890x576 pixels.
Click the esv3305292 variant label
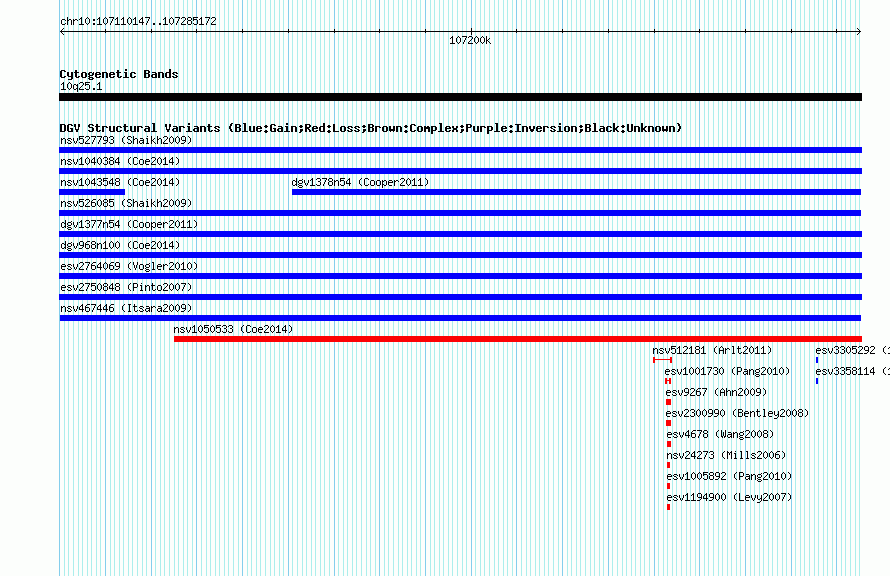tap(852, 350)
